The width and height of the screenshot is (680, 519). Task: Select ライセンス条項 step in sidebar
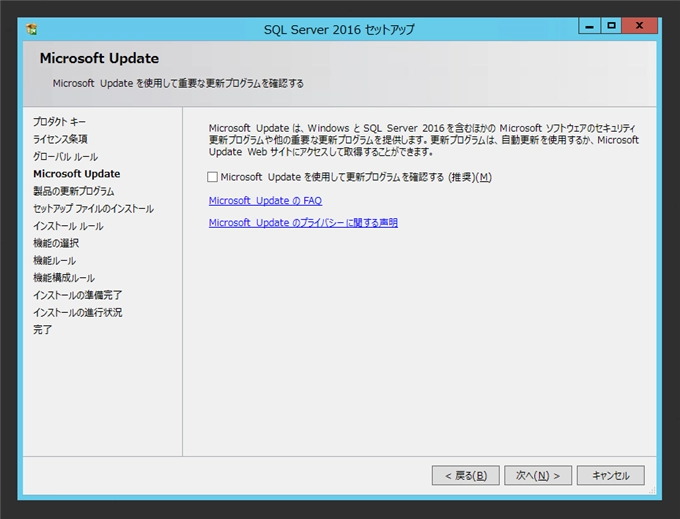click(60, 139)
